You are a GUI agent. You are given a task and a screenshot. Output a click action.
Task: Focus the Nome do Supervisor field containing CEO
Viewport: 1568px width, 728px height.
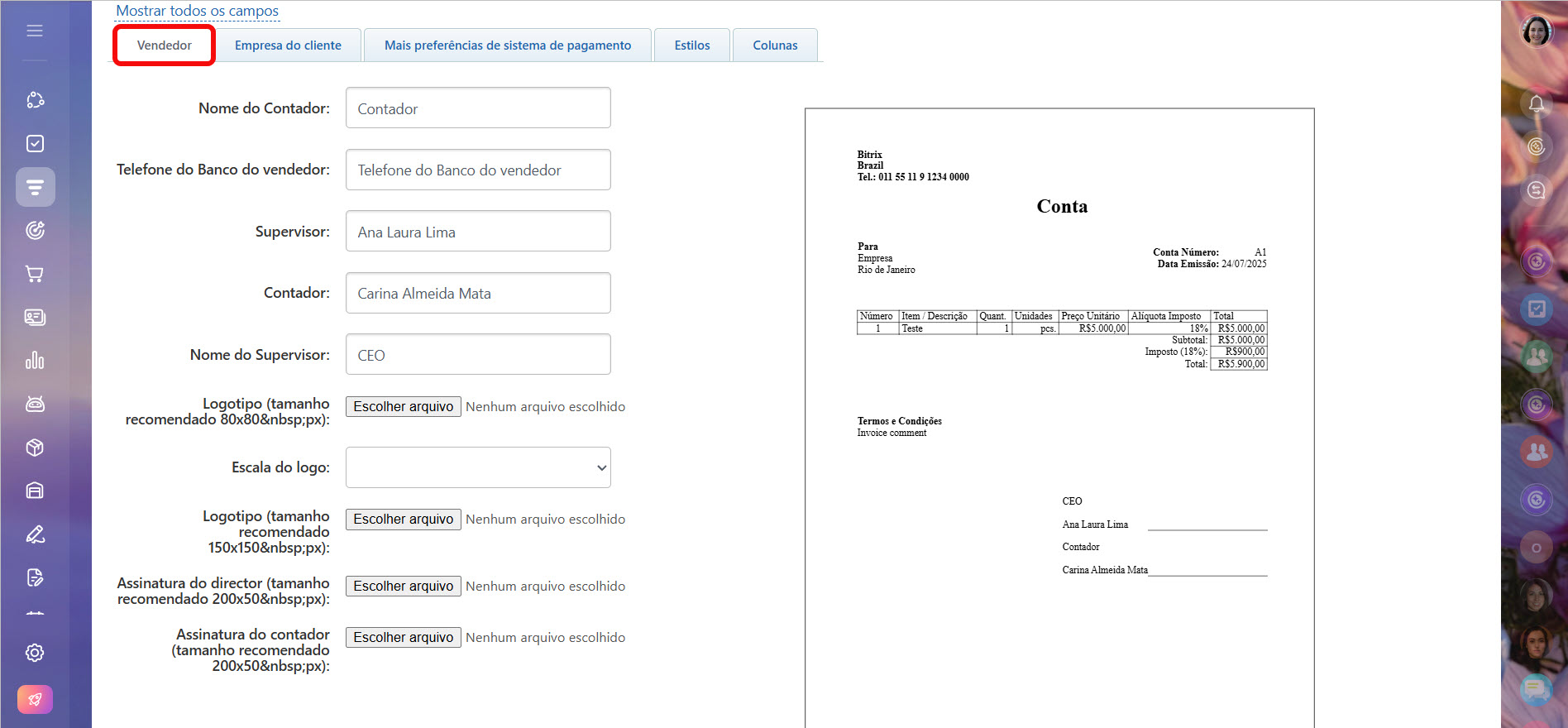pyautogui.click(x=478, y=354)
